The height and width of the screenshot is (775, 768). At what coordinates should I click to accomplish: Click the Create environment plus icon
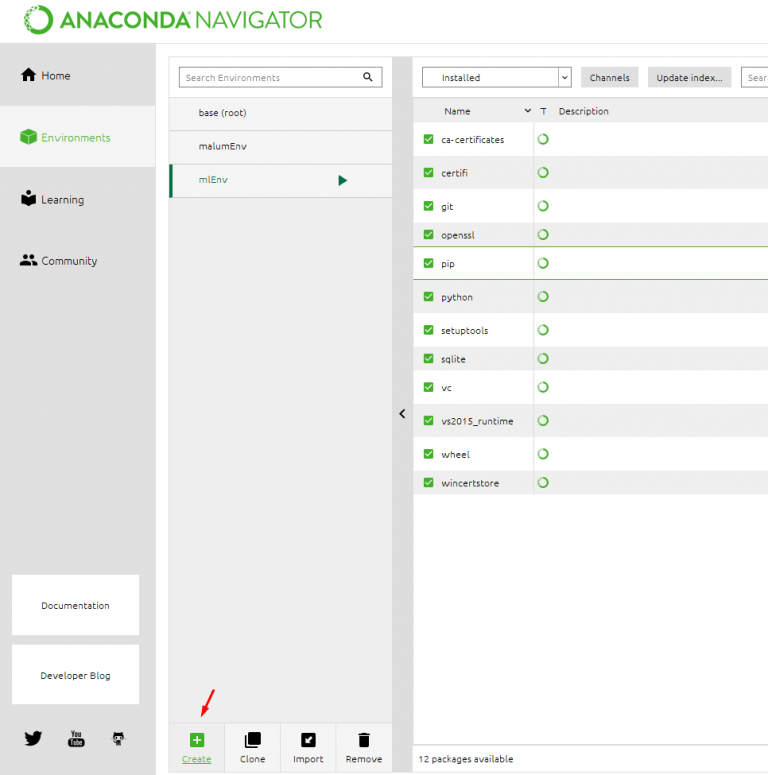click(x=197, y=740)
